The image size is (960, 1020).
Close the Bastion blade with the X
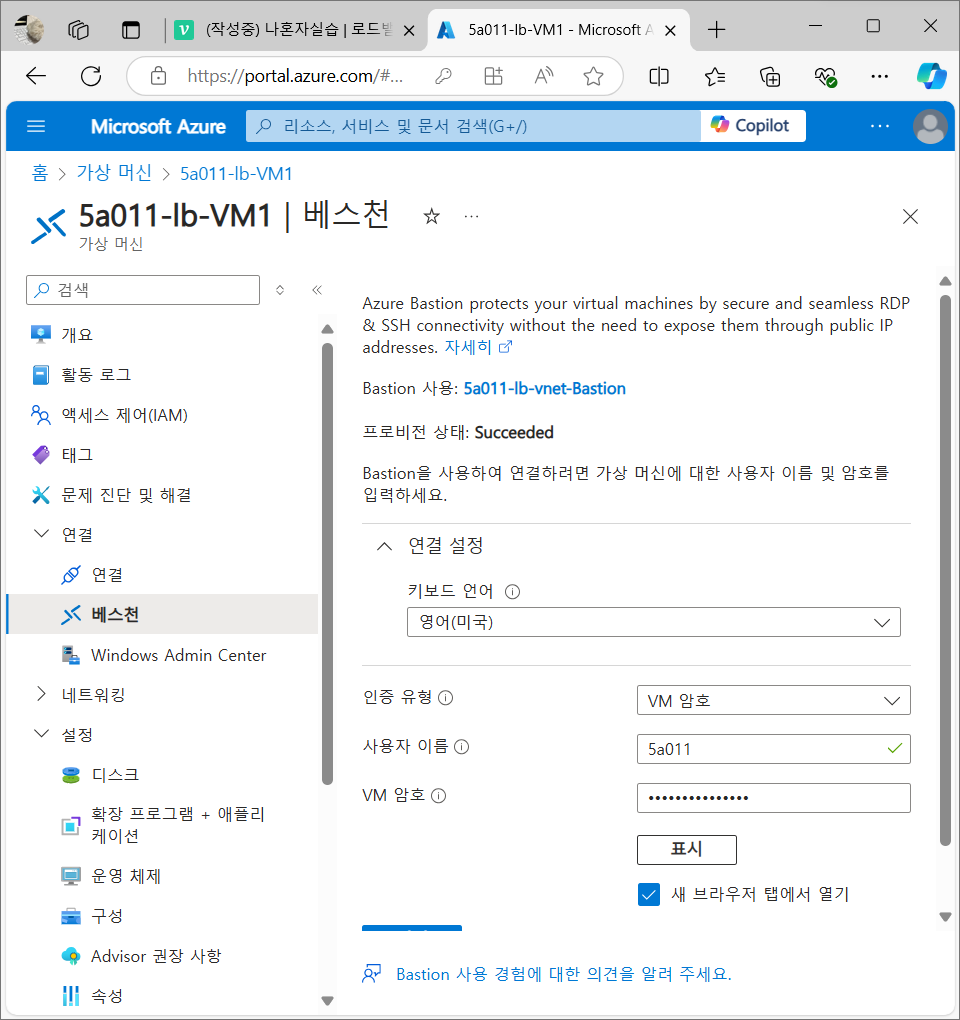pos(910,217)
